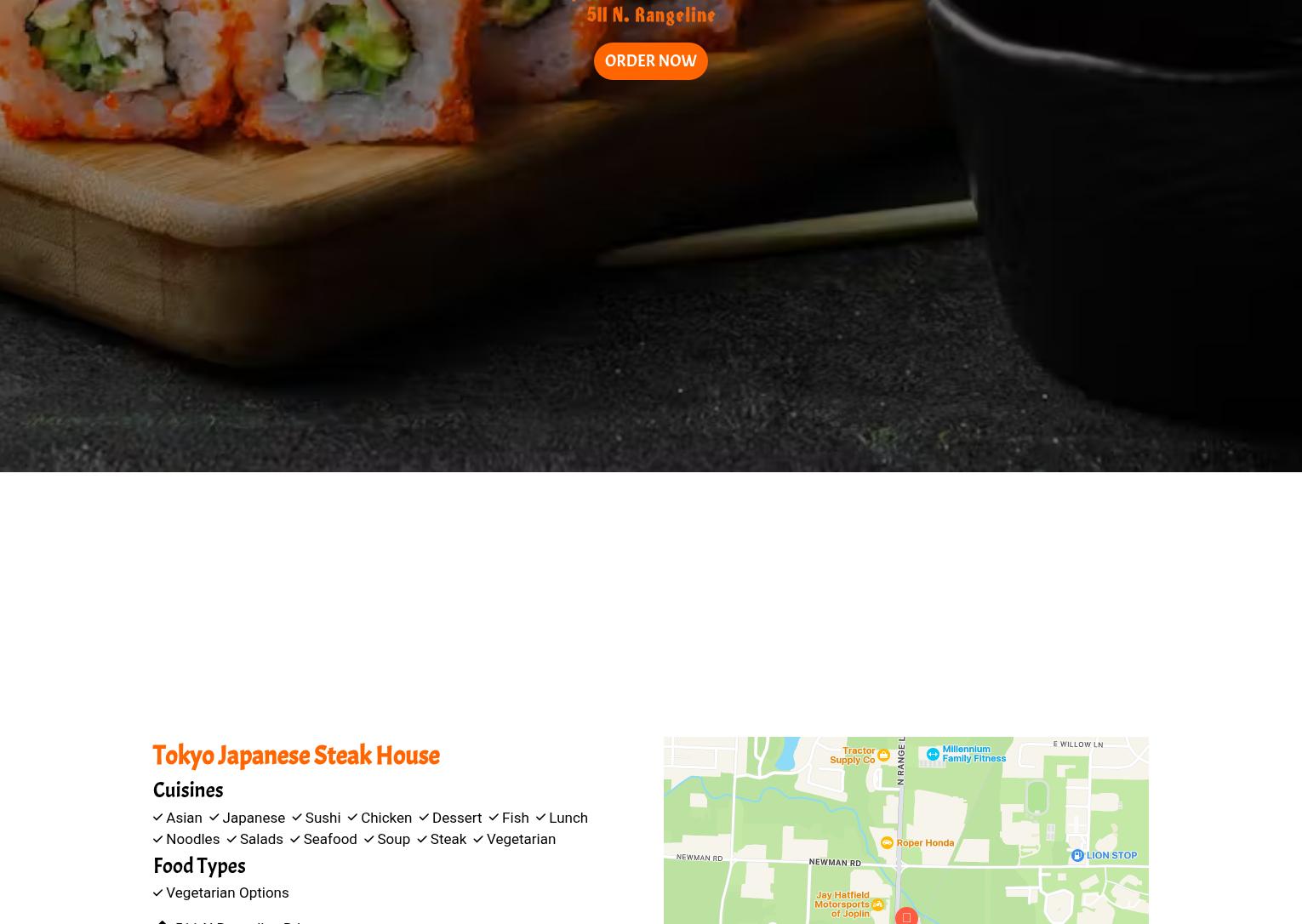Click the Jay Hatfield Motorsports motorcycle icon
The width and height of the screenshot is (1302, 924).
(877, 904)
